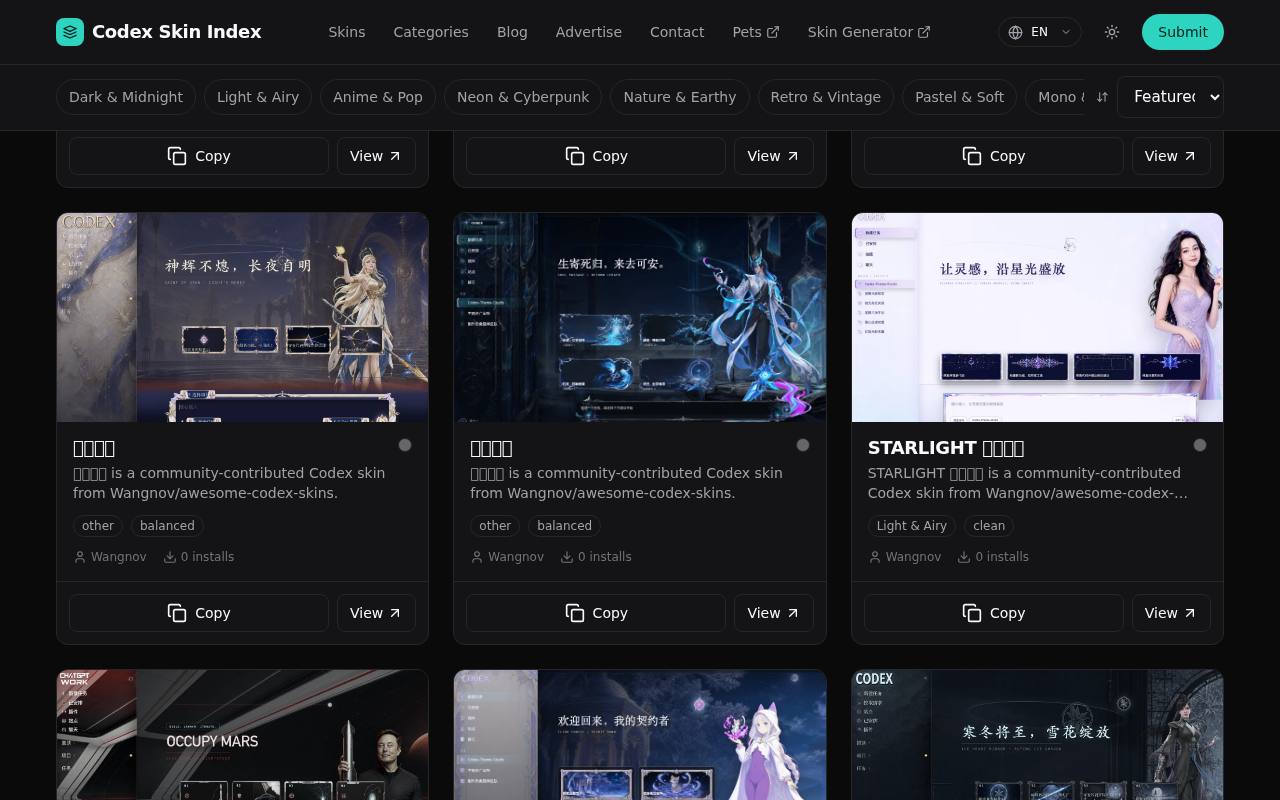1280x800 pixels.
Task: Open the Contact nav link
Action: point(677,32)
